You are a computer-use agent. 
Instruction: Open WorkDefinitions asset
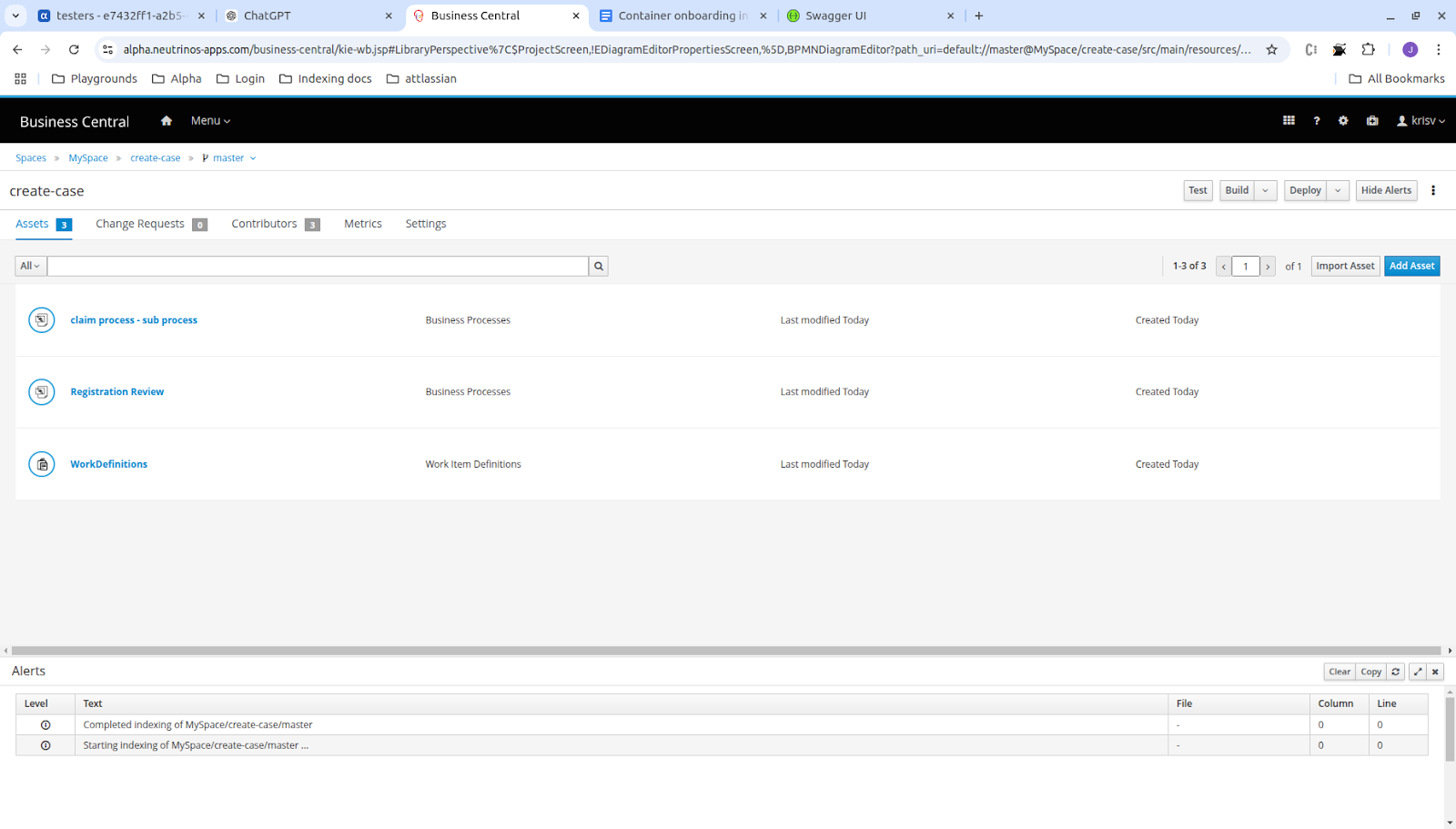tap(108, 464)
